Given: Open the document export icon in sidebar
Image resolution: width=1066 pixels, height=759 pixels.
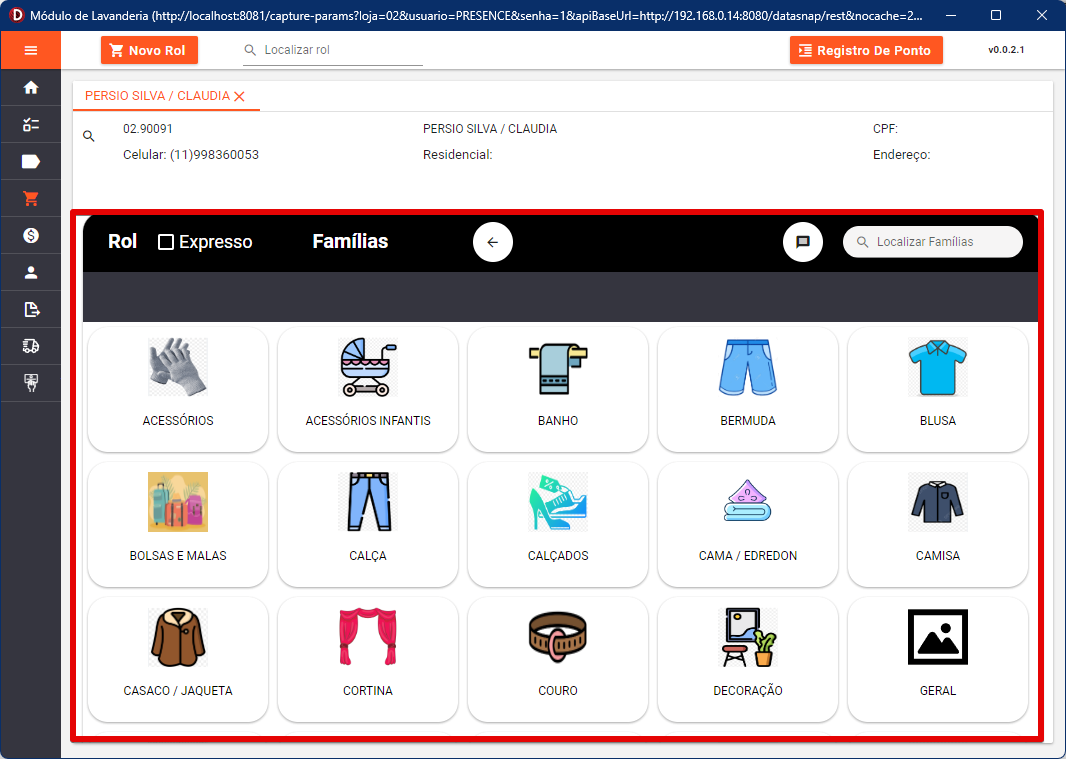Looking at the screenshot, I should pos(31,309).
